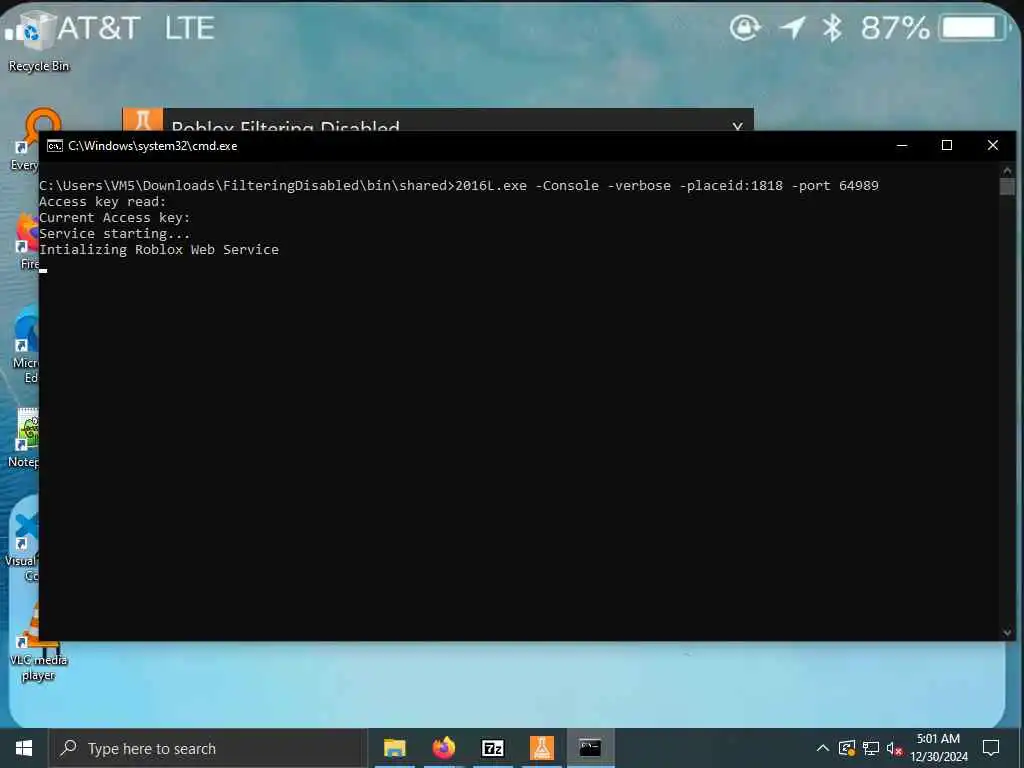This screenshot has width=1024, height=768.
Task: Open the Notepad++ desktop shortcut
Action: pyautogui.click(x=25, y=438)
